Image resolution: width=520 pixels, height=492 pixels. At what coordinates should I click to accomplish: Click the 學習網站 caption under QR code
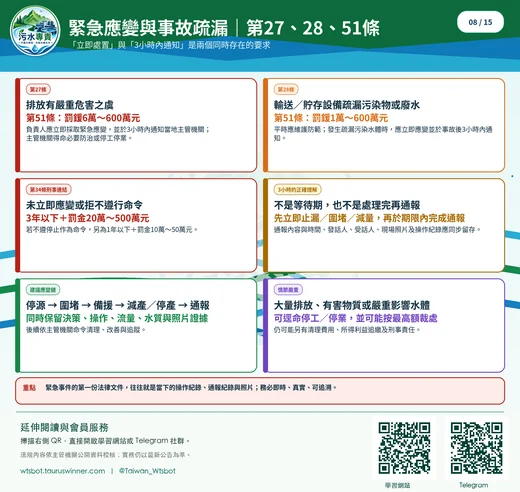point(397,485)
